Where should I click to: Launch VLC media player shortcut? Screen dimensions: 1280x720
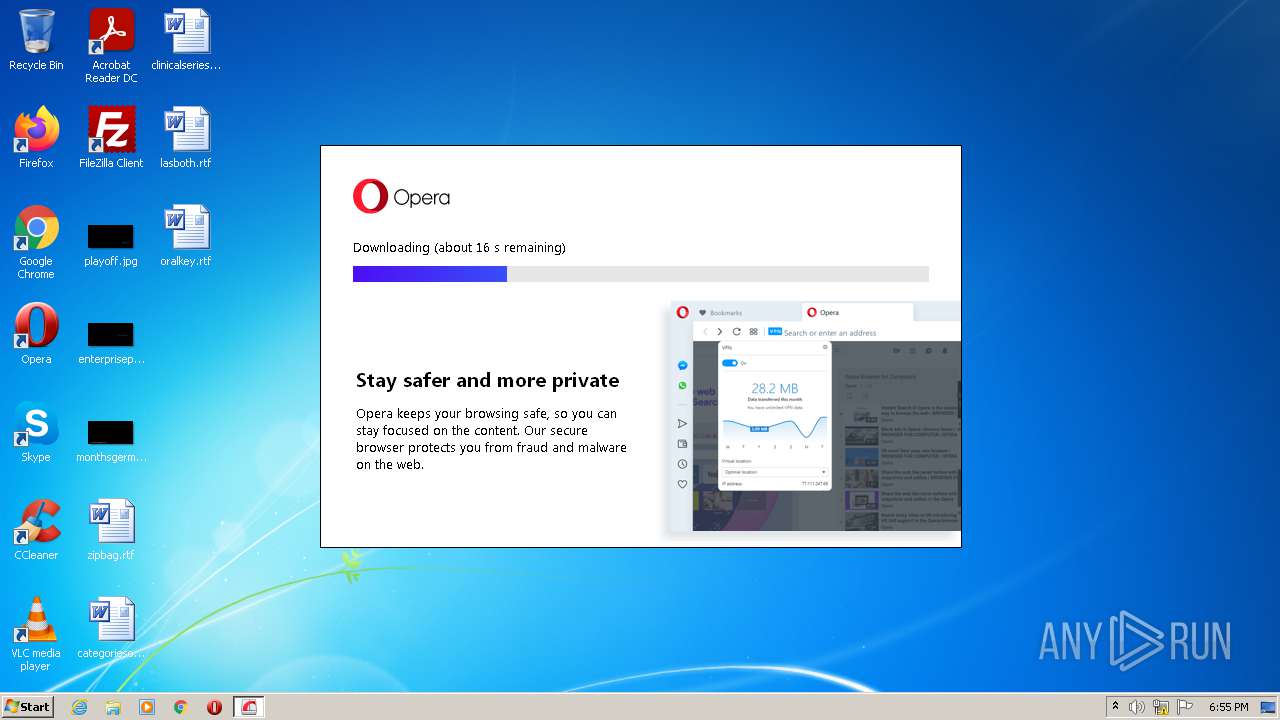pyautogui.click(x=36, y=634)
